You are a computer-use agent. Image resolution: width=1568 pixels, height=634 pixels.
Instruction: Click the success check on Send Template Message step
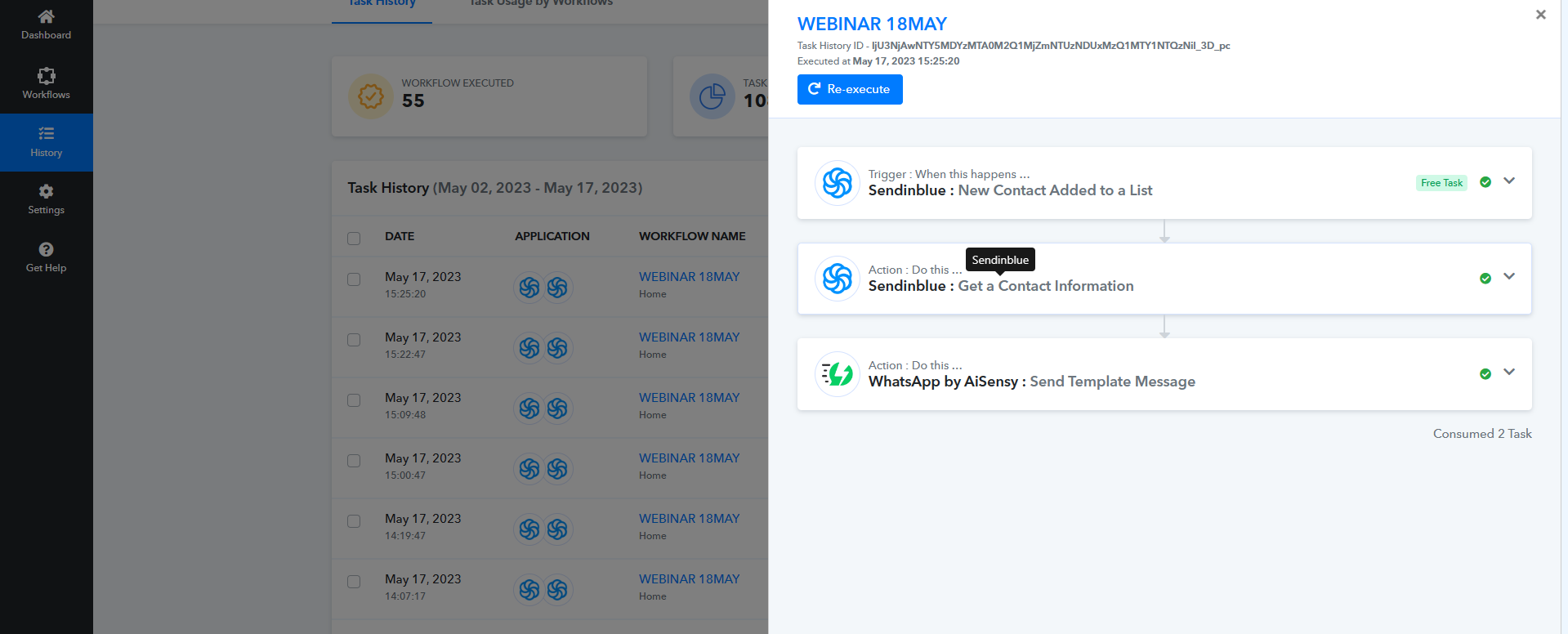coord(1485,374)
